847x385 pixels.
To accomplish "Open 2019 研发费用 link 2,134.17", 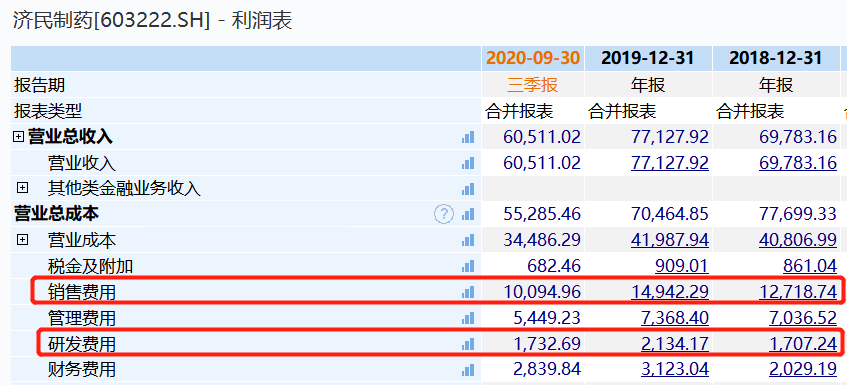I will click(x=675, y=343).
